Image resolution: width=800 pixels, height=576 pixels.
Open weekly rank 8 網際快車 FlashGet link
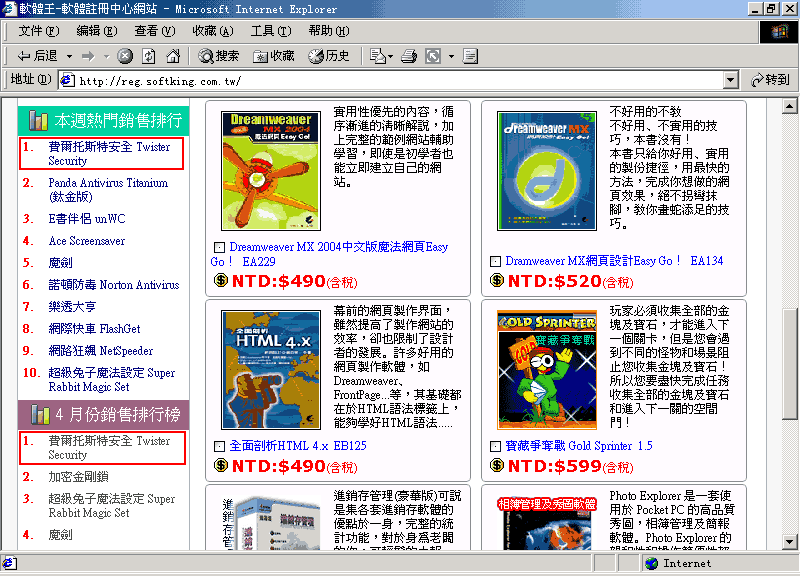94,329
